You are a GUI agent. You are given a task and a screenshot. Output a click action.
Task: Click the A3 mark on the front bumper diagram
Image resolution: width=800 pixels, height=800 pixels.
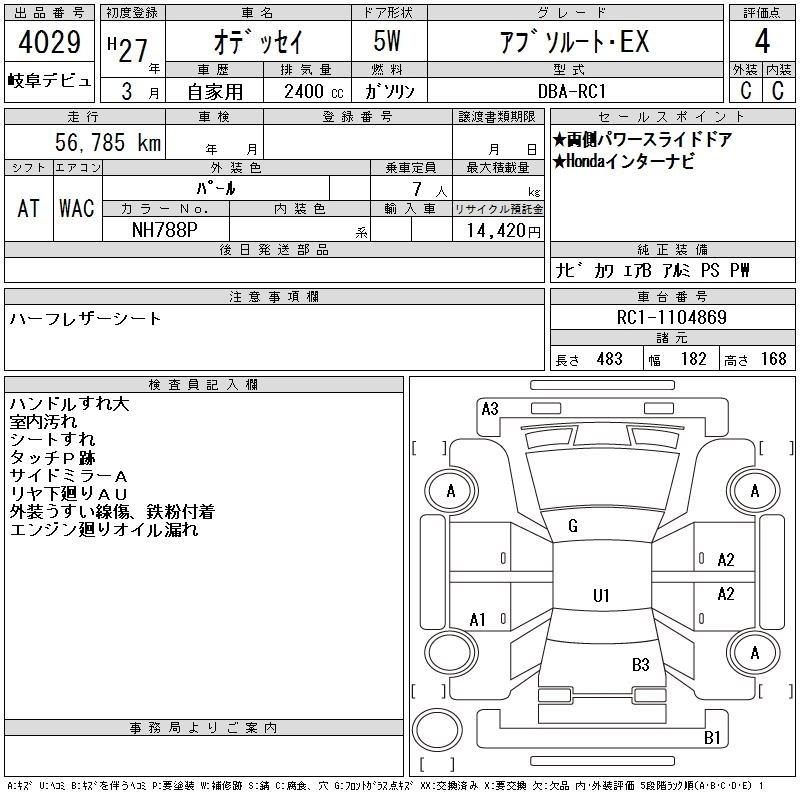click(x=490, y=409)
